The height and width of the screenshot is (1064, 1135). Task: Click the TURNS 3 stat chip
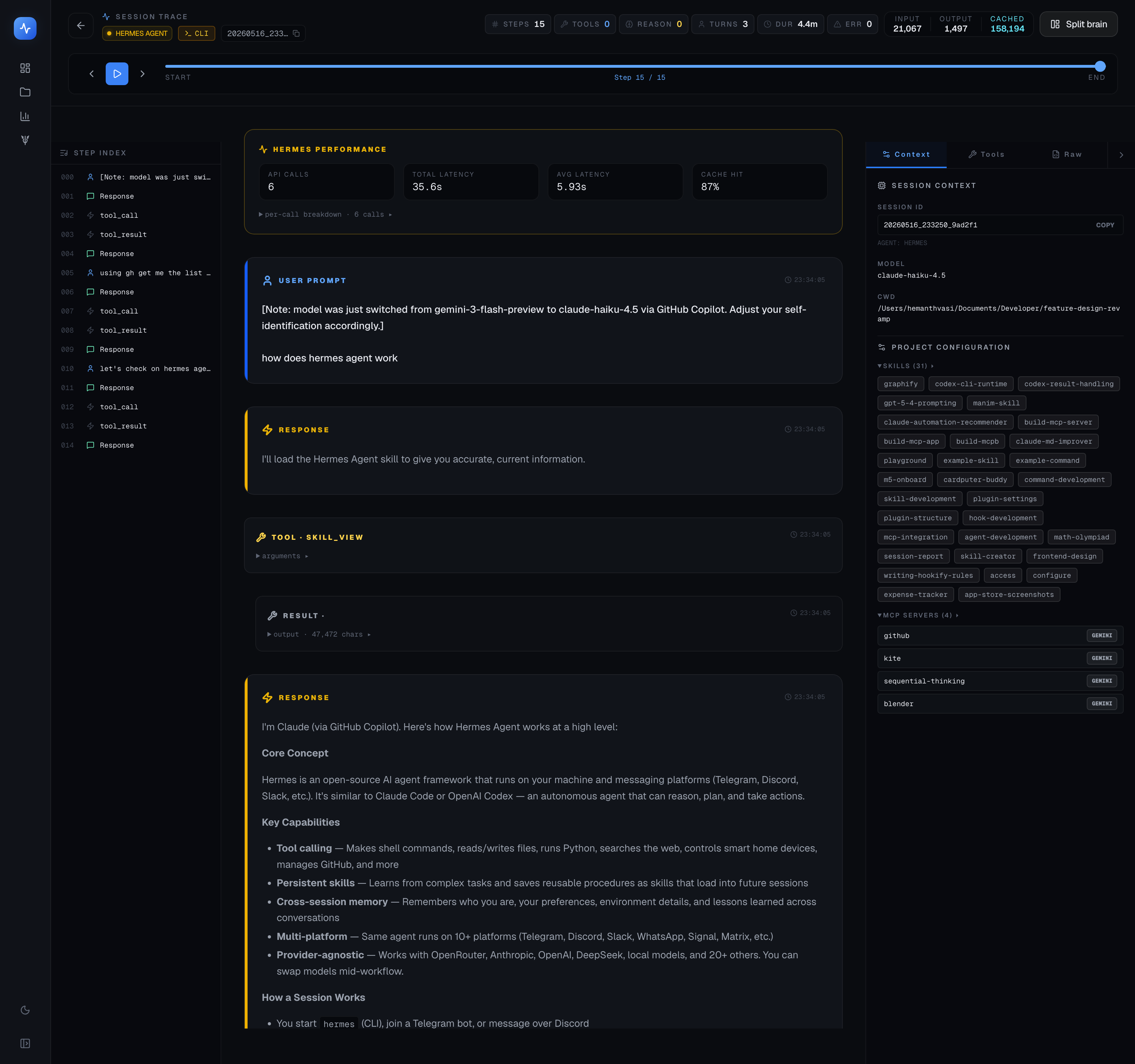coord(723,24)
